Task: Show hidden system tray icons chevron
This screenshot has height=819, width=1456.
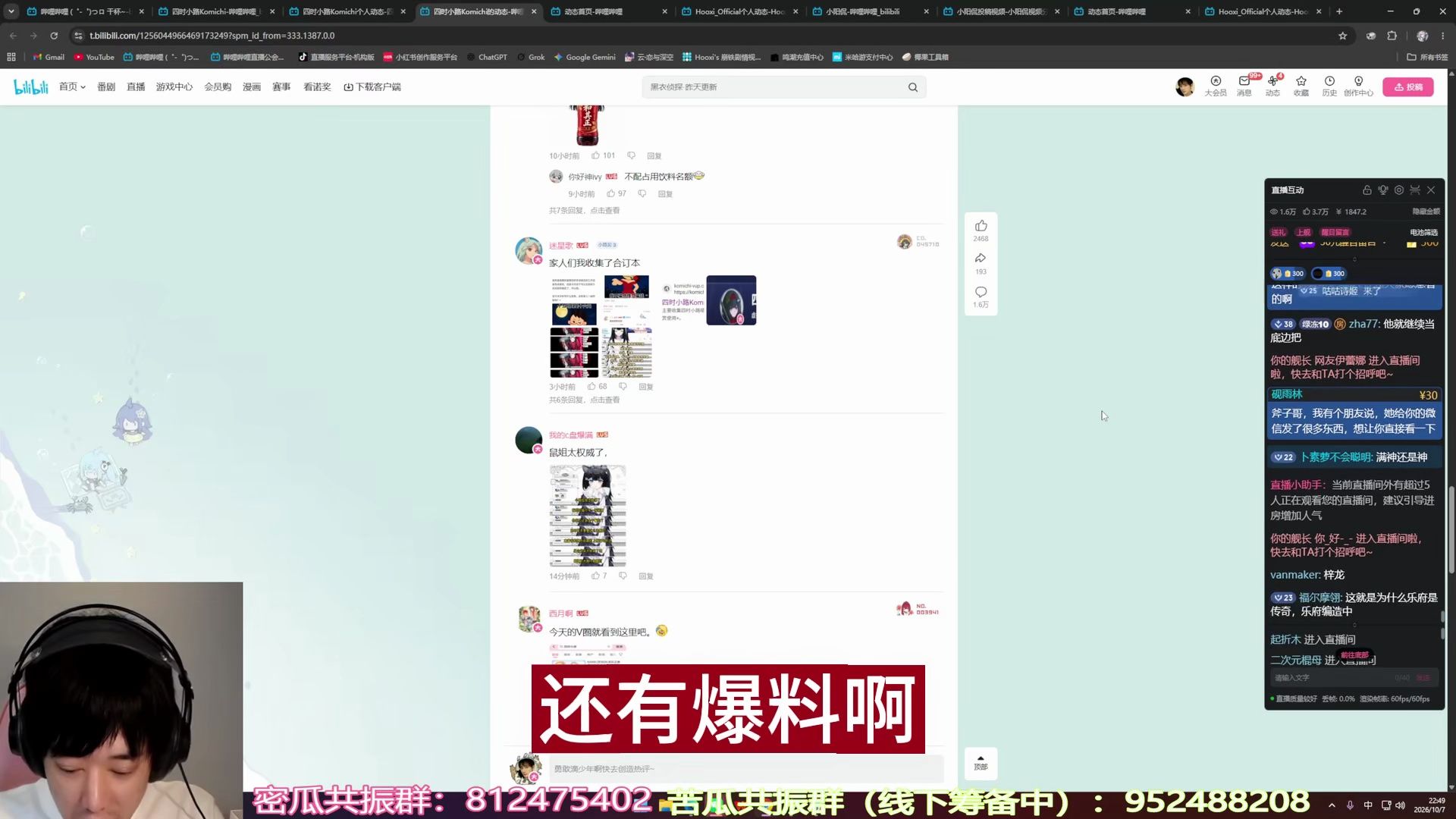Action: 1332,805
